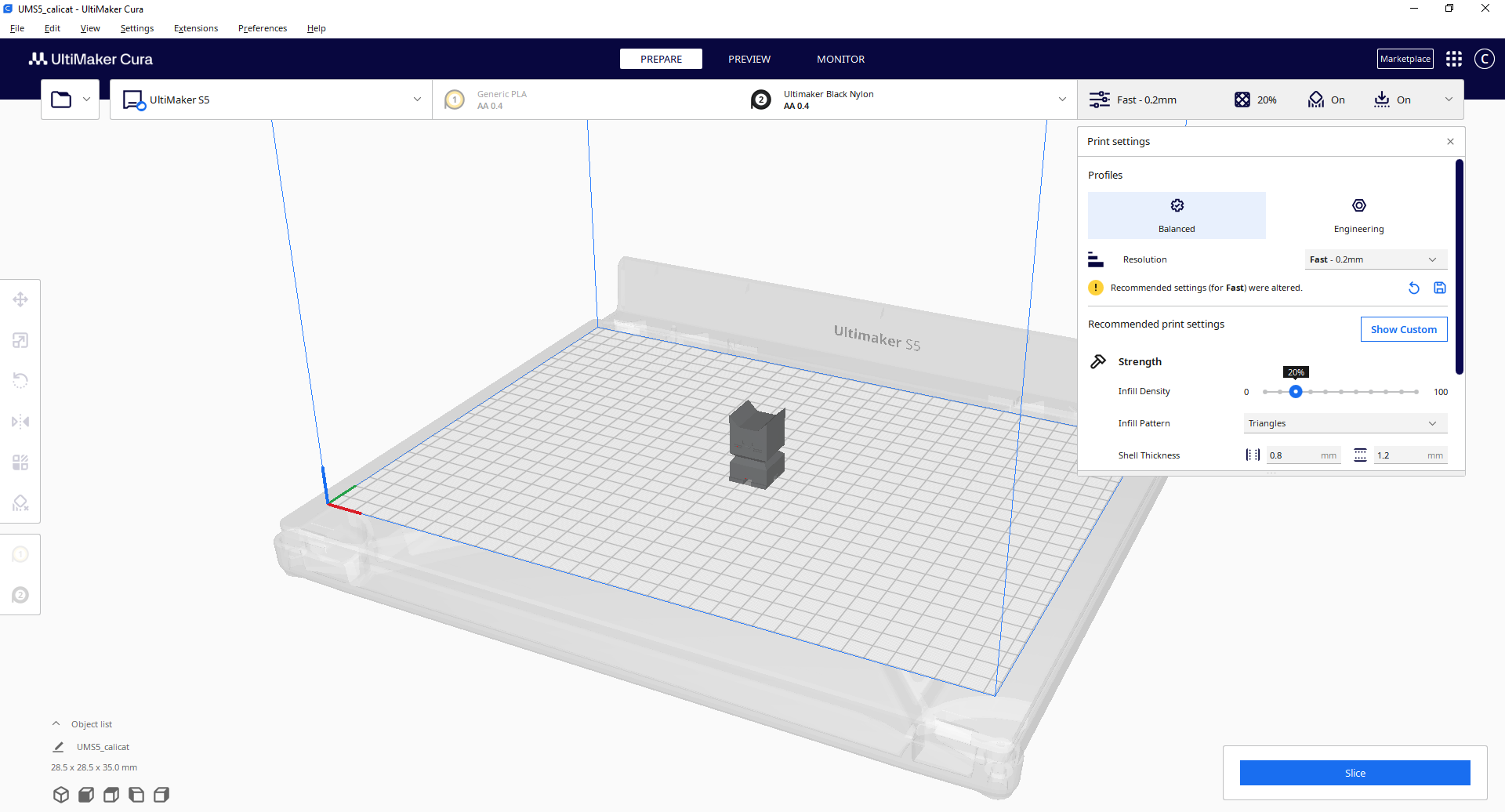
Task: Open the UltiMaker S5 printer selector
Action: [271, 100]
